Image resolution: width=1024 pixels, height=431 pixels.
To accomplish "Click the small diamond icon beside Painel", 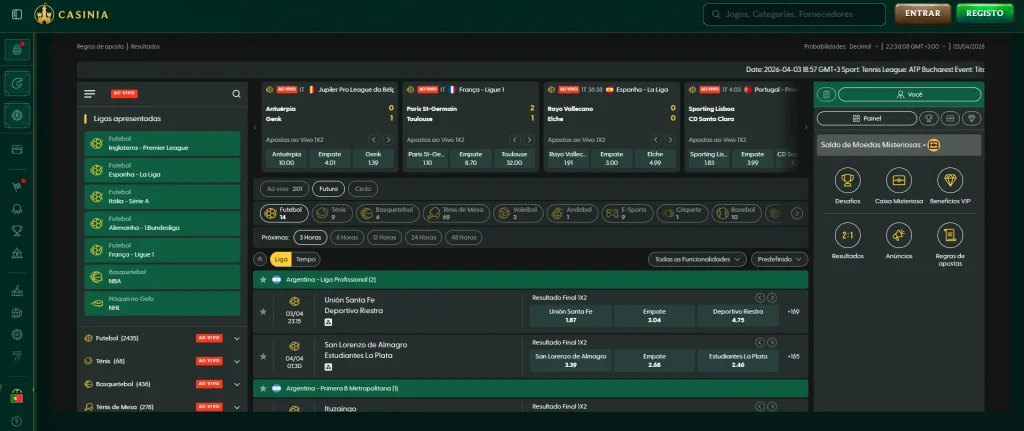I will tap(972, 118).
